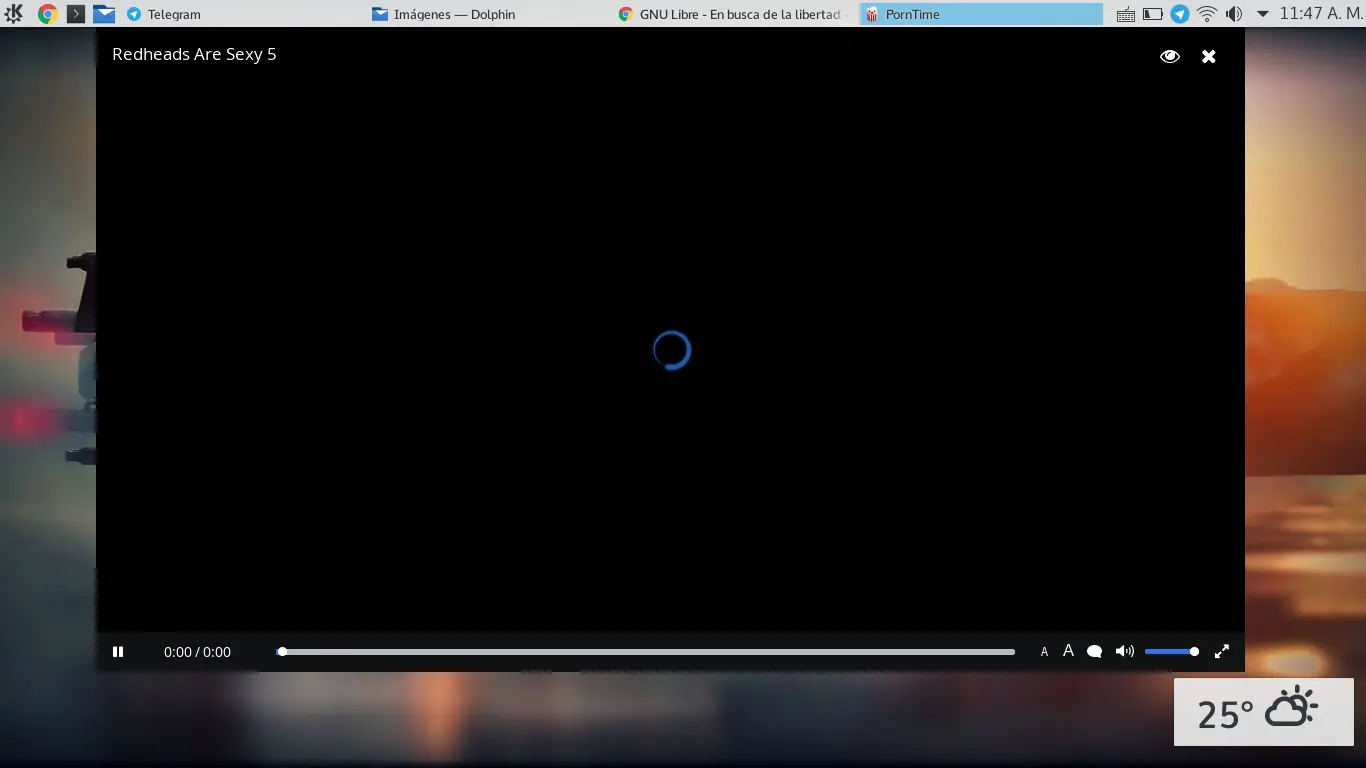Open the KDE application launcher
Screen dimensions: 1366x768
(14, 14)
